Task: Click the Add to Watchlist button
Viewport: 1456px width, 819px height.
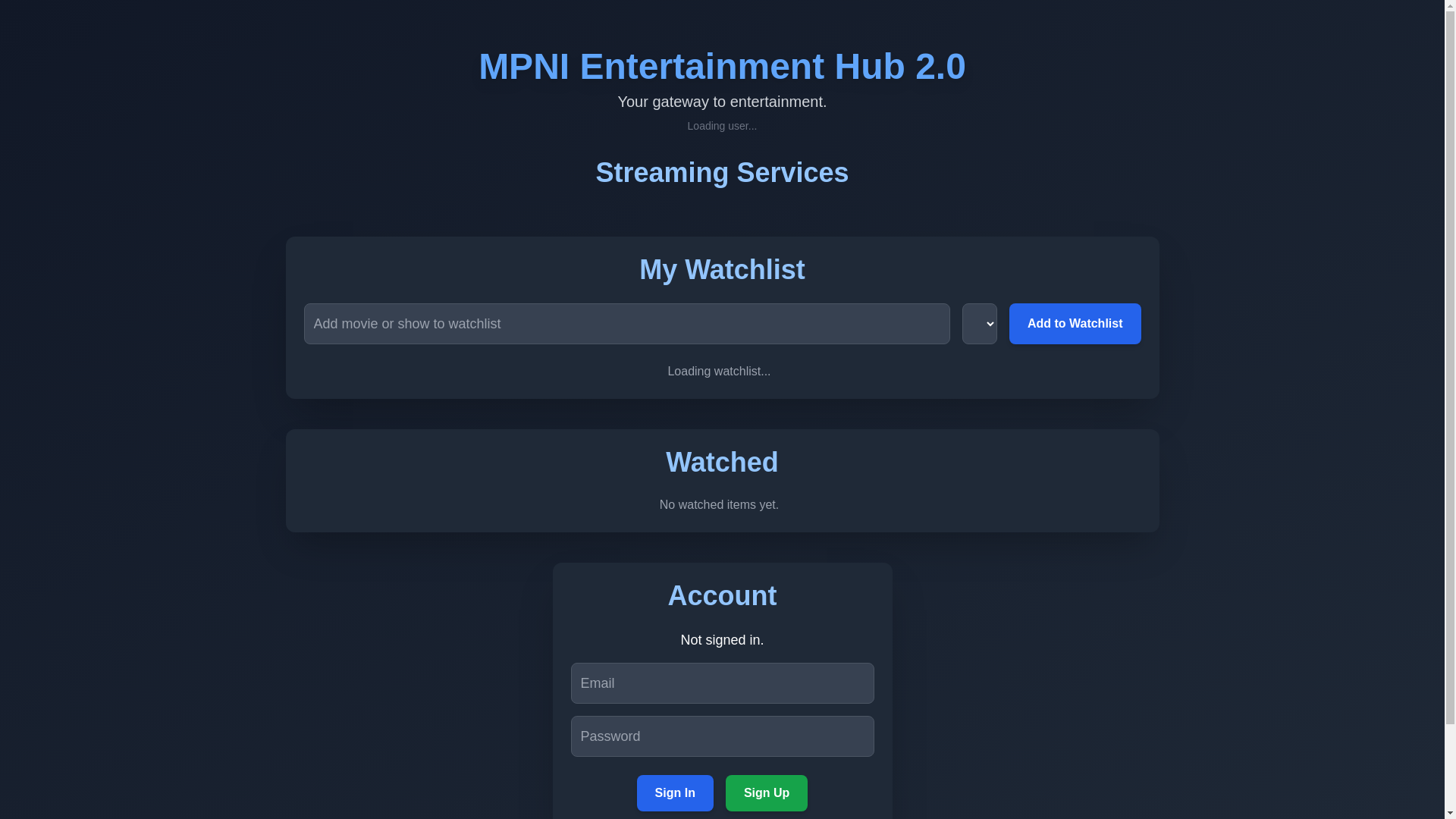Action: [x=1075, y=324]
